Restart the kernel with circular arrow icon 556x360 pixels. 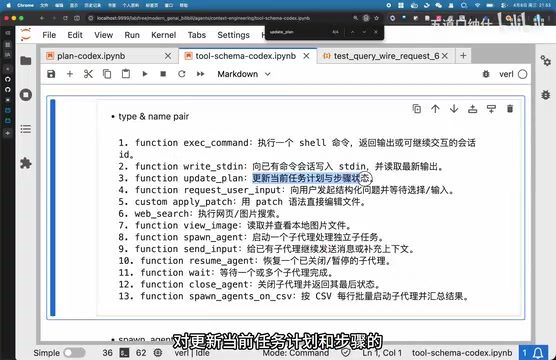182,74
